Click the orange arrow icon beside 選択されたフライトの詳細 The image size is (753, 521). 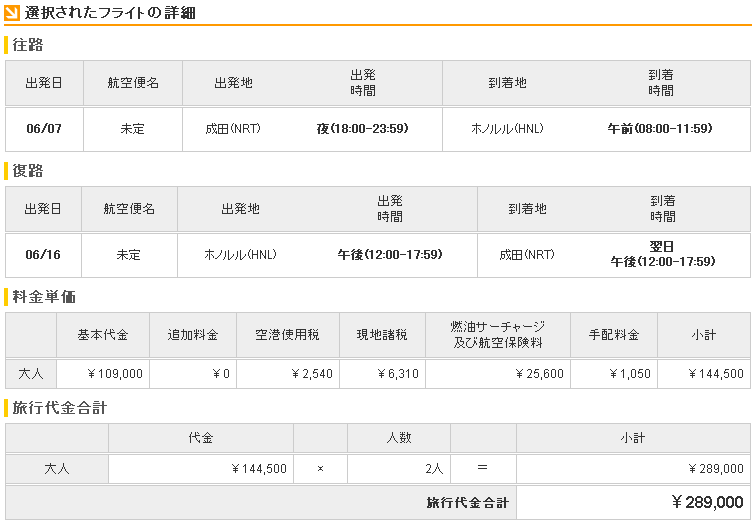point(12,13)
